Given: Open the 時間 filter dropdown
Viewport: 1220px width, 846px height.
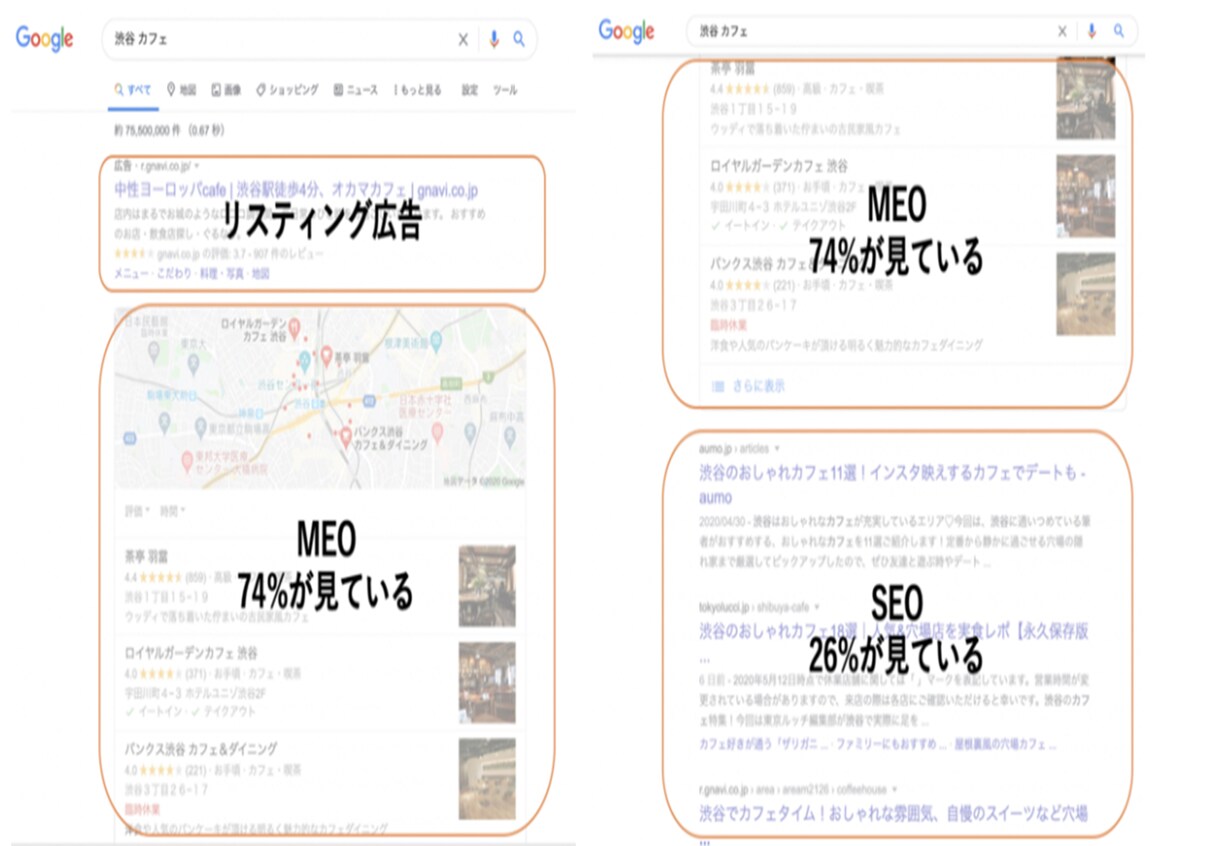Looking at the screenshot, I should pos(172,511).
